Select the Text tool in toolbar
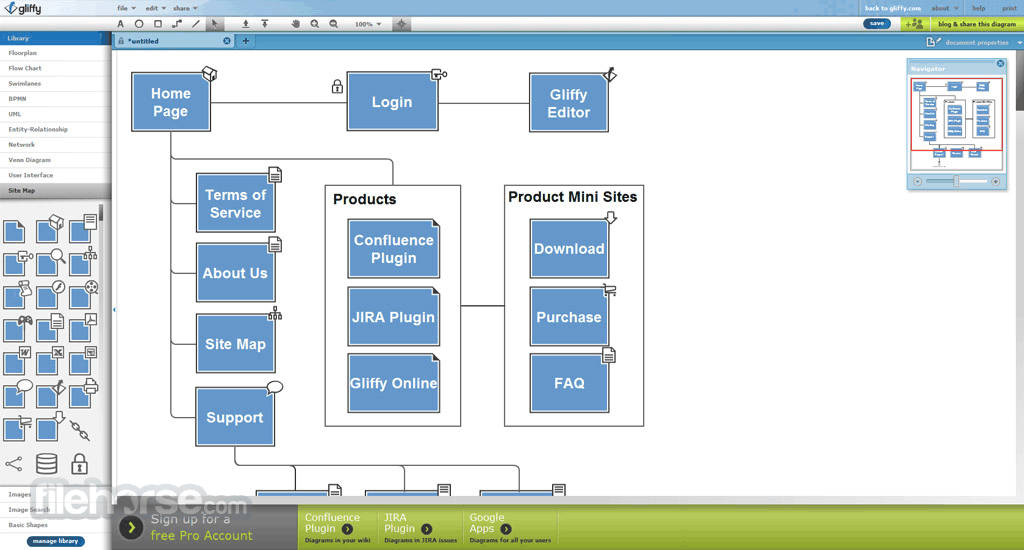Viewport: 1024px width, 550px height. click(x=120, y=24)
